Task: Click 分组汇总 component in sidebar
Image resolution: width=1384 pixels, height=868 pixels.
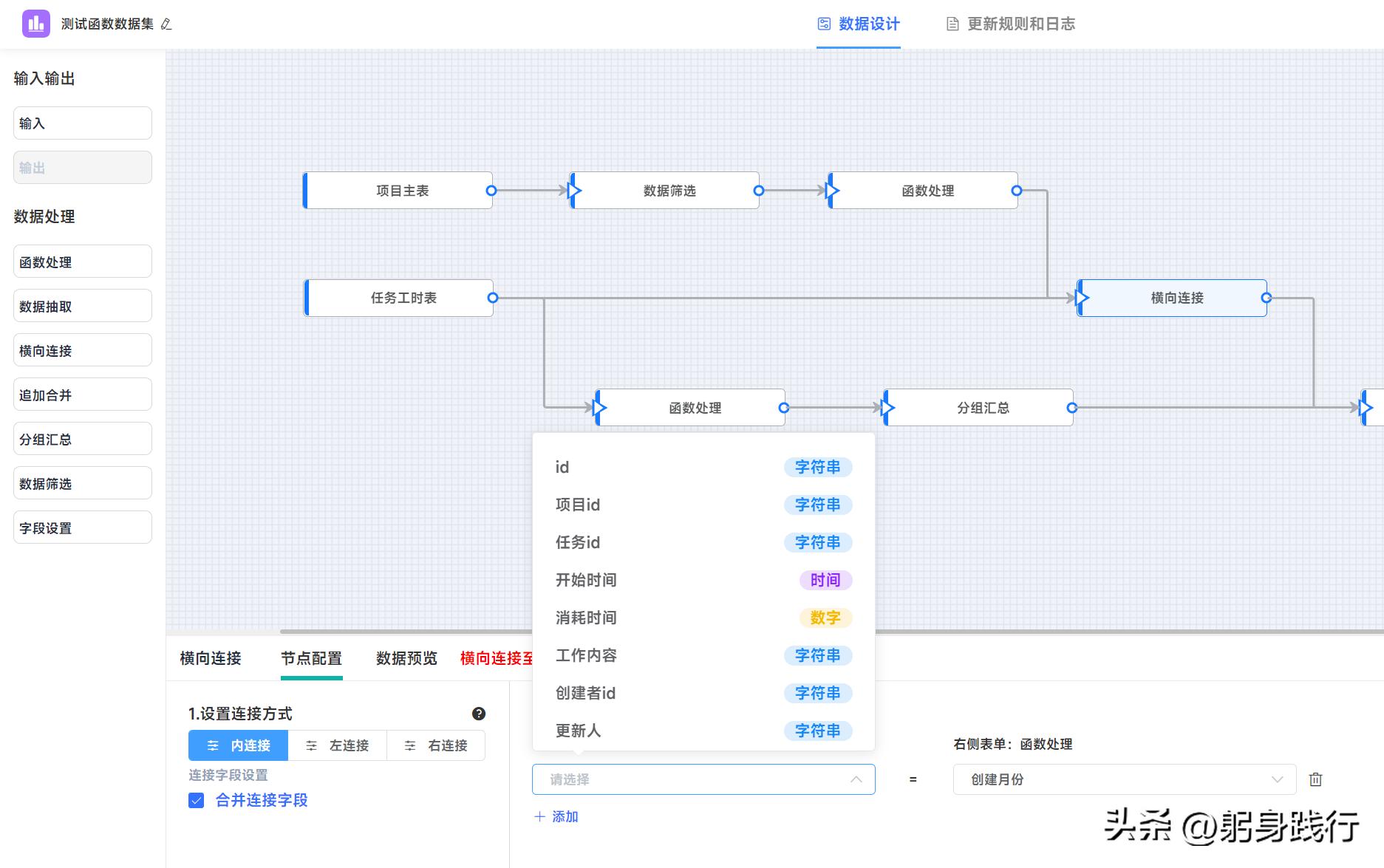Action: [83, 439]
